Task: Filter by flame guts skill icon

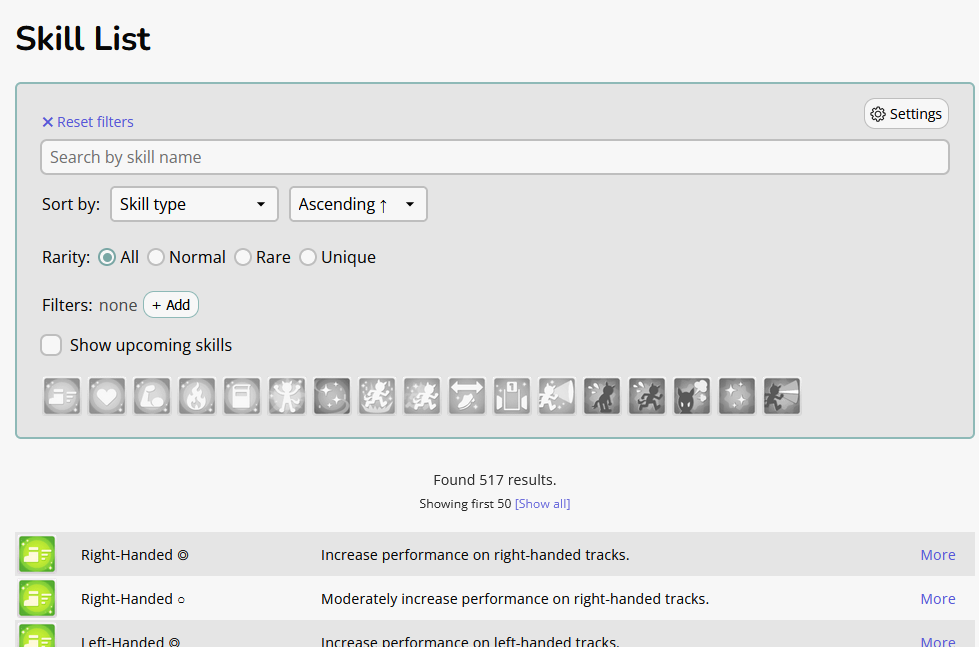Action: coord(197,396)
